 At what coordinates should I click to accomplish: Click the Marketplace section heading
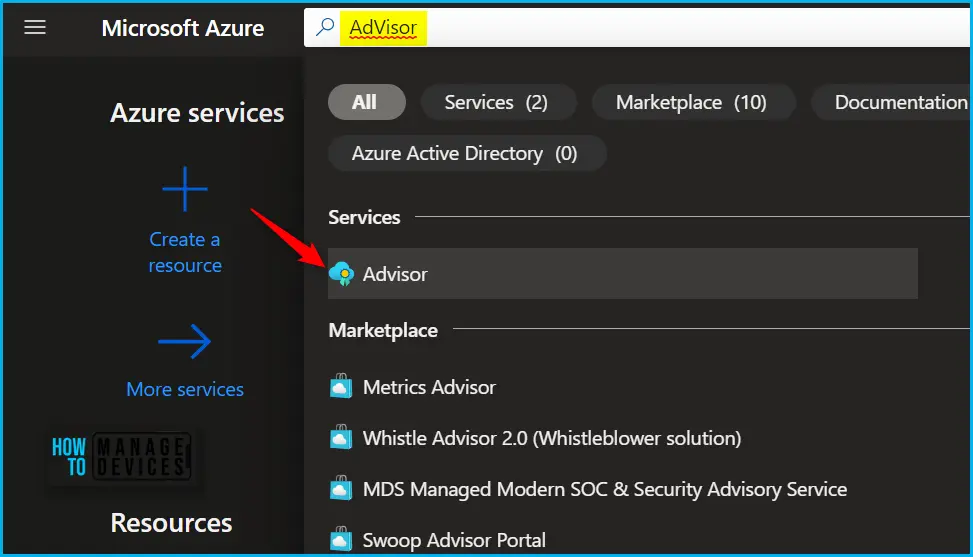pyautogui.click(x=383, y=330)
